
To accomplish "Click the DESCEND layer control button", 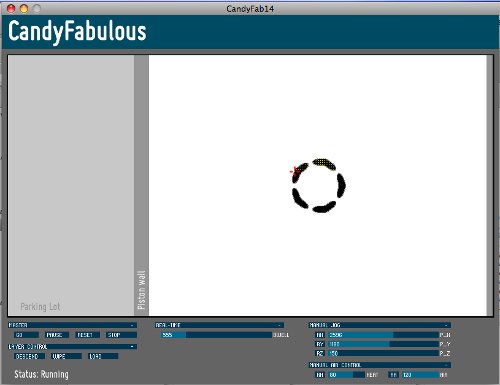I will coord(30,356).
